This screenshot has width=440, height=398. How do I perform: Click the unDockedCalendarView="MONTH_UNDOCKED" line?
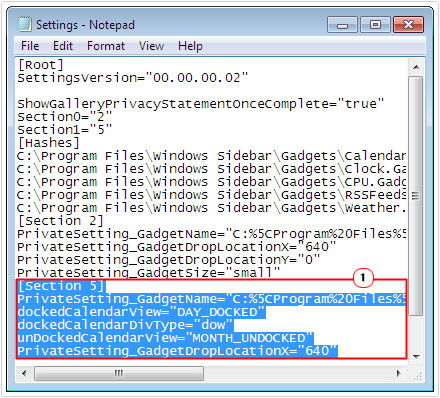165,338
